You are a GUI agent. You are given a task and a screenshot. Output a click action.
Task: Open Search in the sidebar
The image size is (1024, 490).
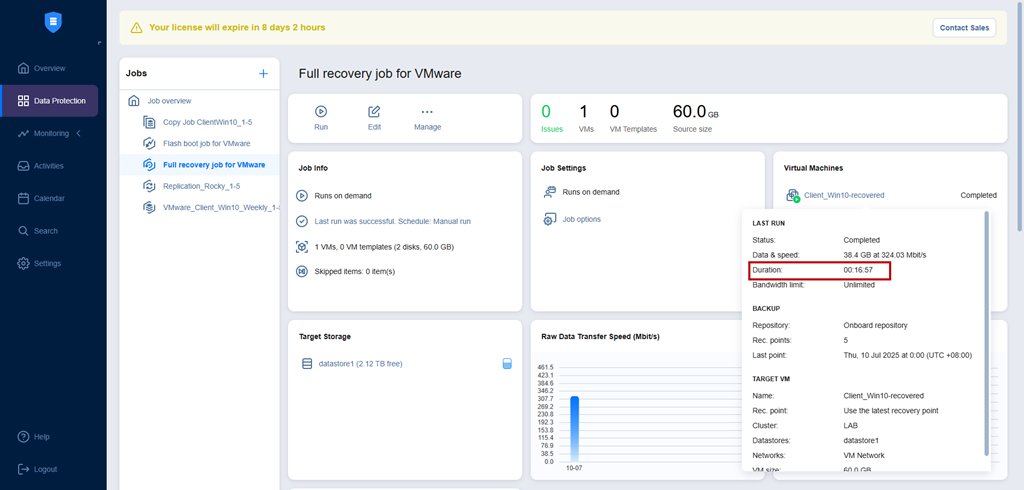[46, 231]
